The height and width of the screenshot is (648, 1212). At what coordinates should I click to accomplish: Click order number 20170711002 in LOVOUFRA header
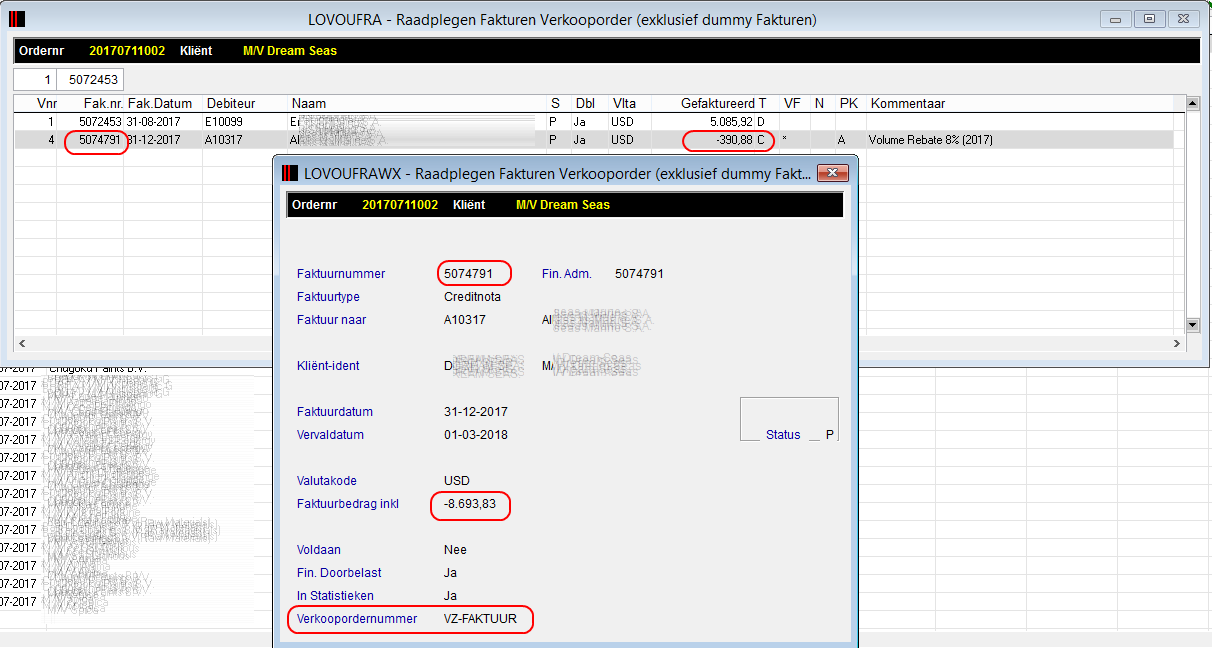(129, 51)
